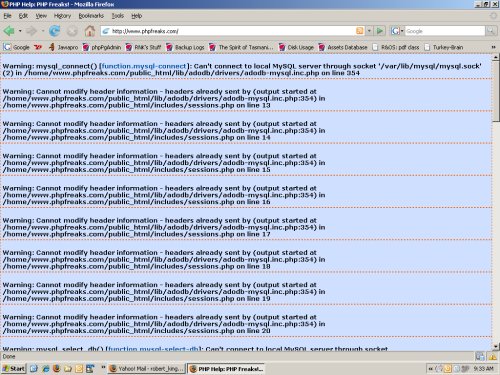Expand the address bar URL dropdown
This screenshot has height=375, width=500.
(369, 31)
